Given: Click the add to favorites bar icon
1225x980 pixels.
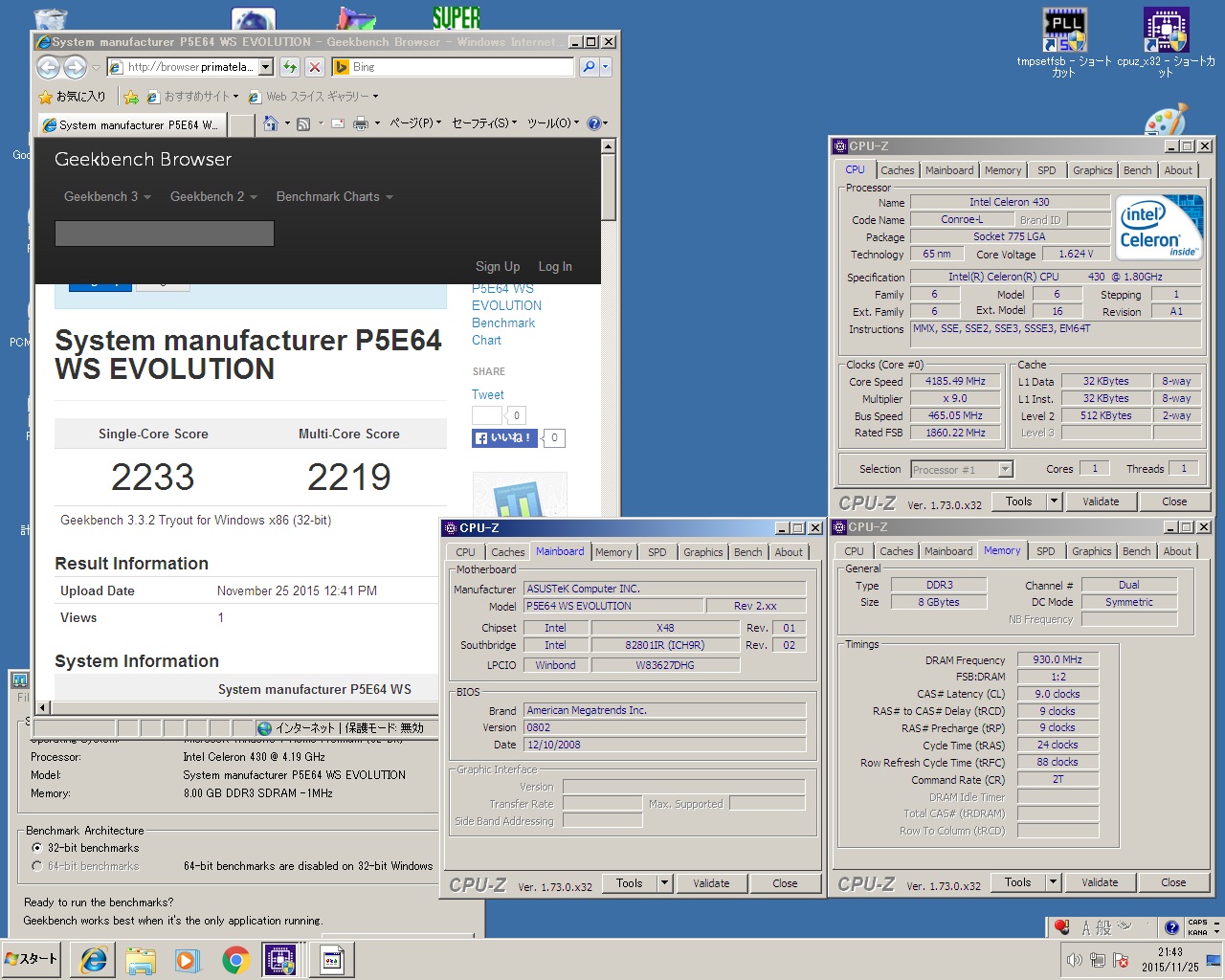Looking at the screenshot, I should [x=131, y=97].
